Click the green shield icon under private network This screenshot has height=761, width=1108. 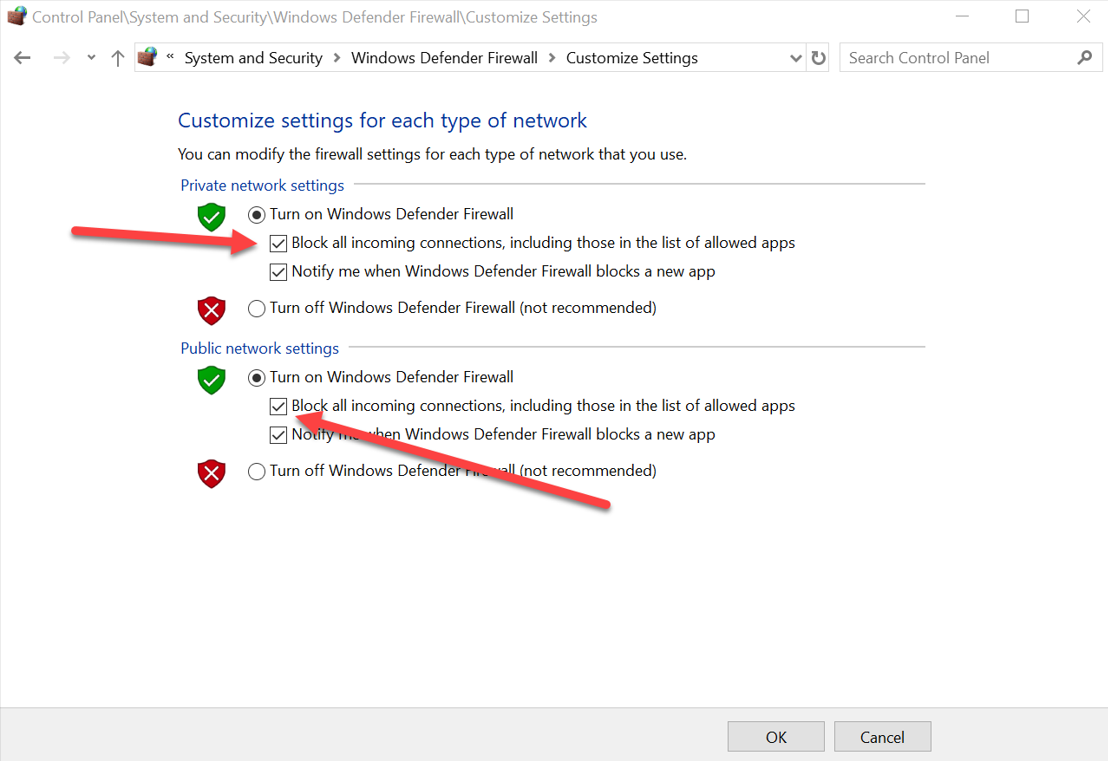click(211, 217)
